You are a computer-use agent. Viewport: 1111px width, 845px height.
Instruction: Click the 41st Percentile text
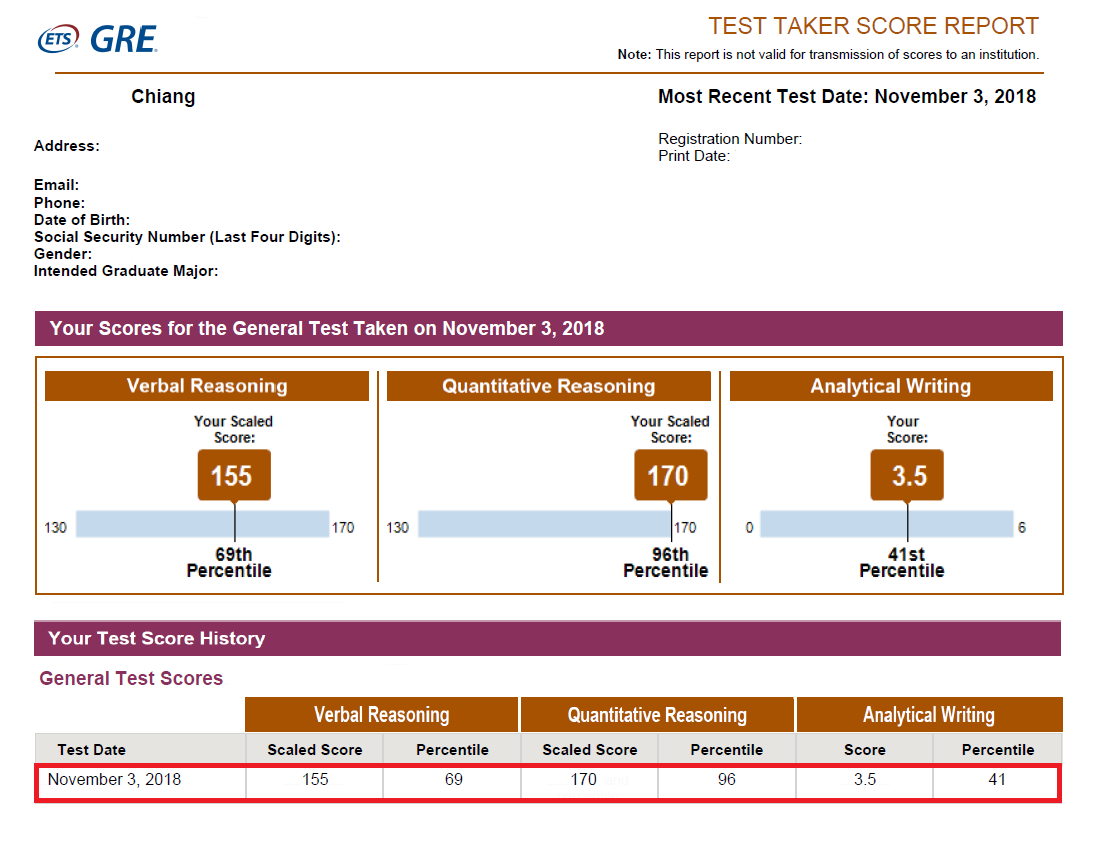(x=902, y=562)
